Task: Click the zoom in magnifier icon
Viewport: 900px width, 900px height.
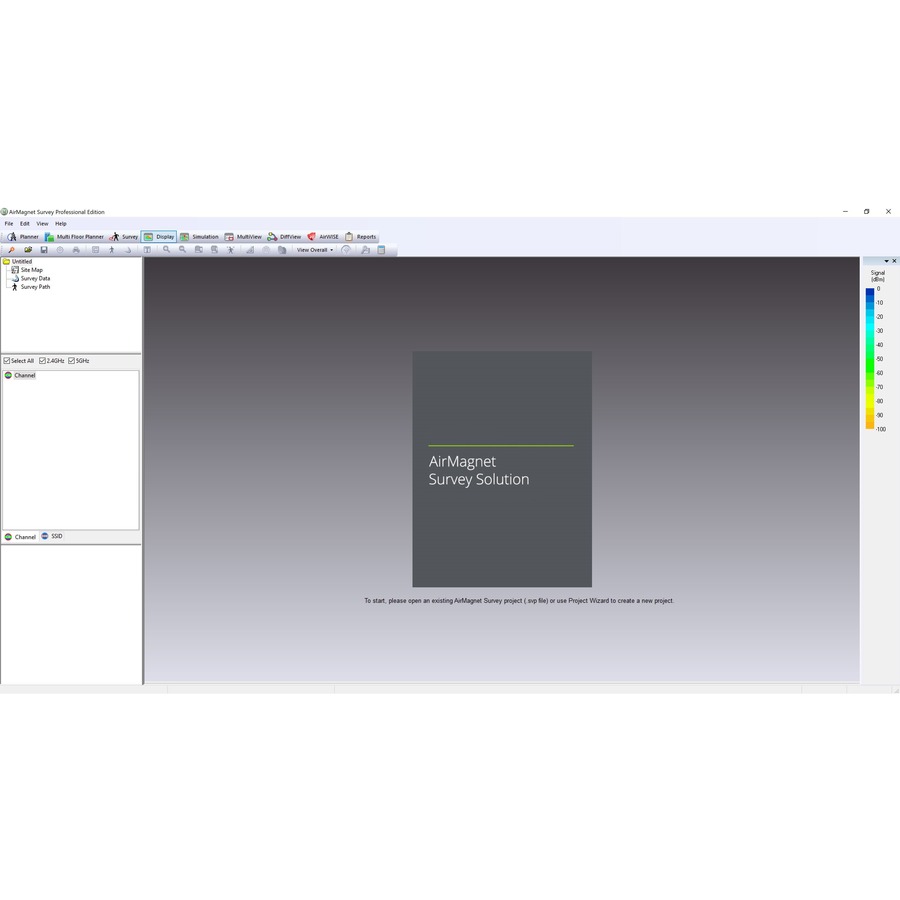Action: click(167, 250)
